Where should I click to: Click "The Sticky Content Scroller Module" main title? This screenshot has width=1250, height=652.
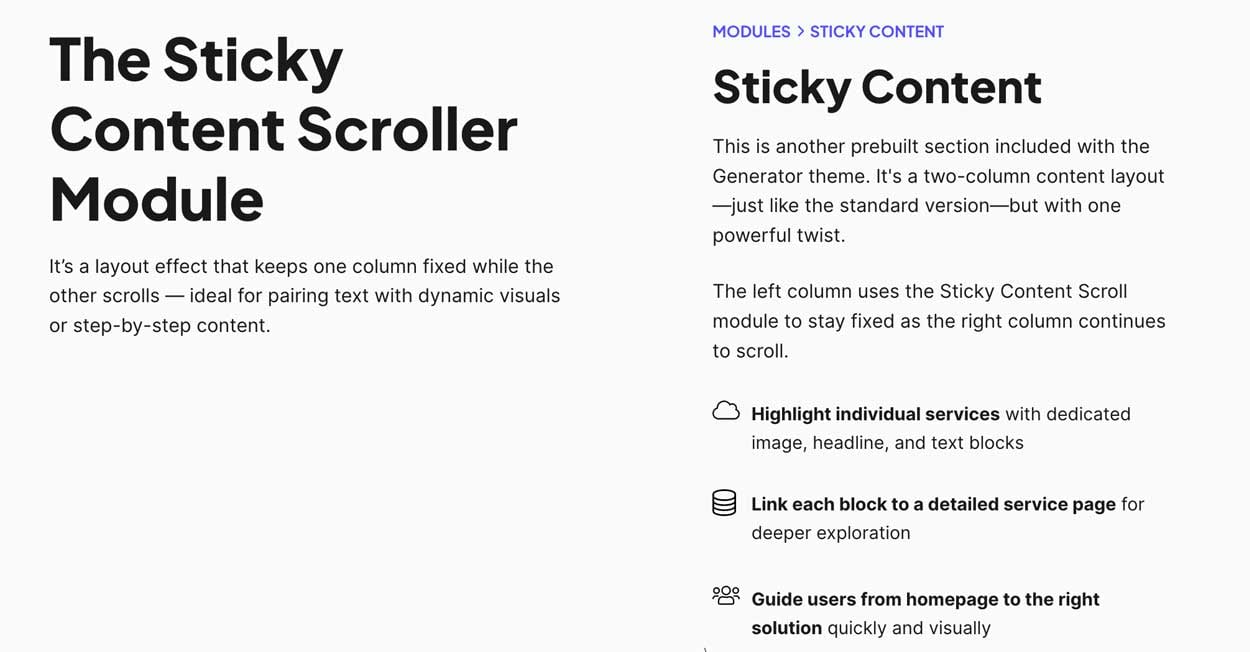click(283, 129)
